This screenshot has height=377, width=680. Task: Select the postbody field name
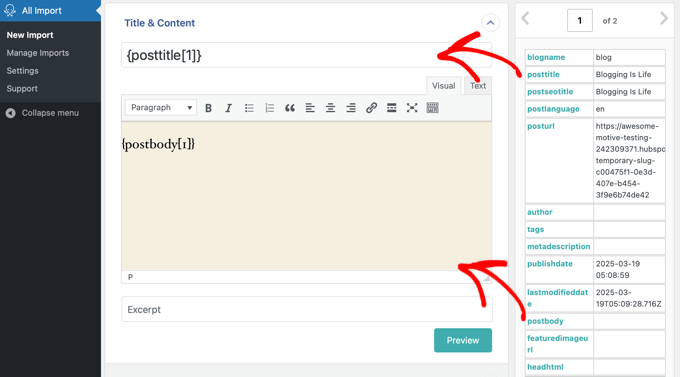tap(546, 321)
